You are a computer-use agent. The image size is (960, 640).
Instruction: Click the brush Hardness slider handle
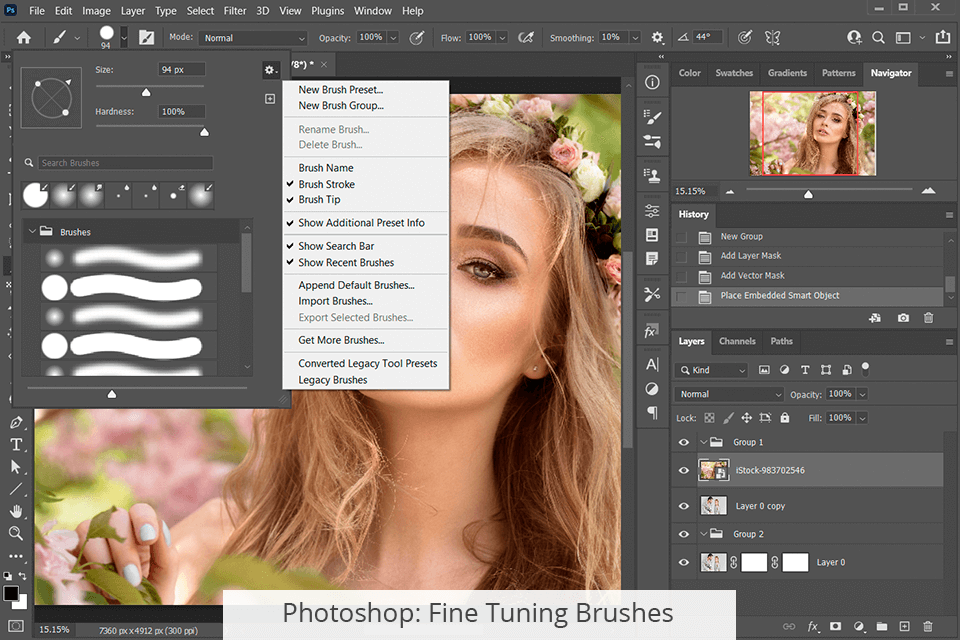[204, 131]
